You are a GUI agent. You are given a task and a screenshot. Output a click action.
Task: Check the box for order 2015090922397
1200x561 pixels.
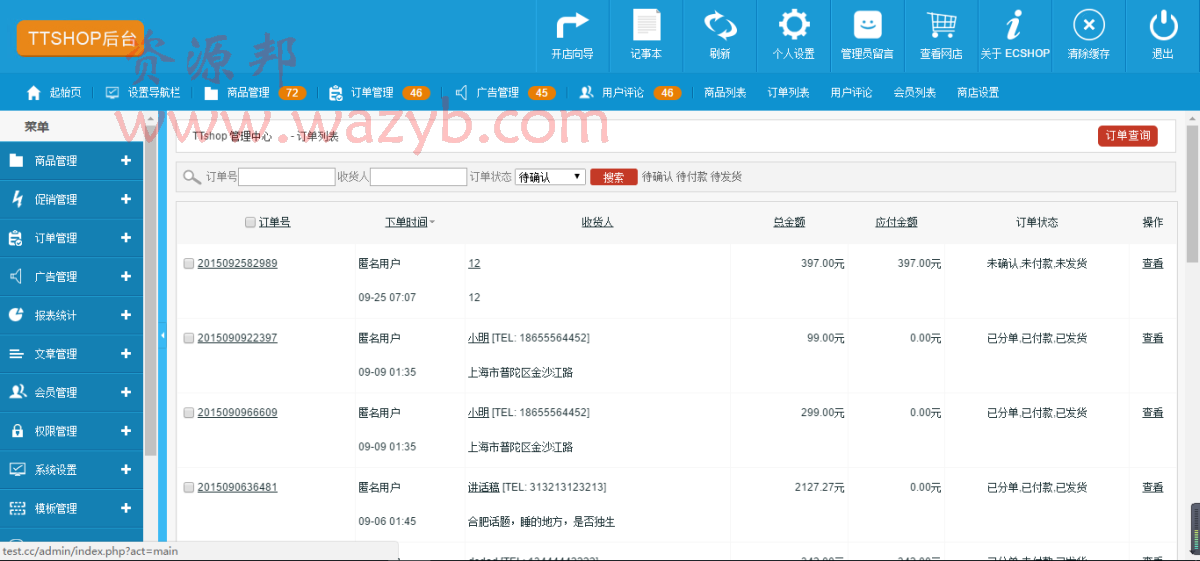[x=189, y=338]
